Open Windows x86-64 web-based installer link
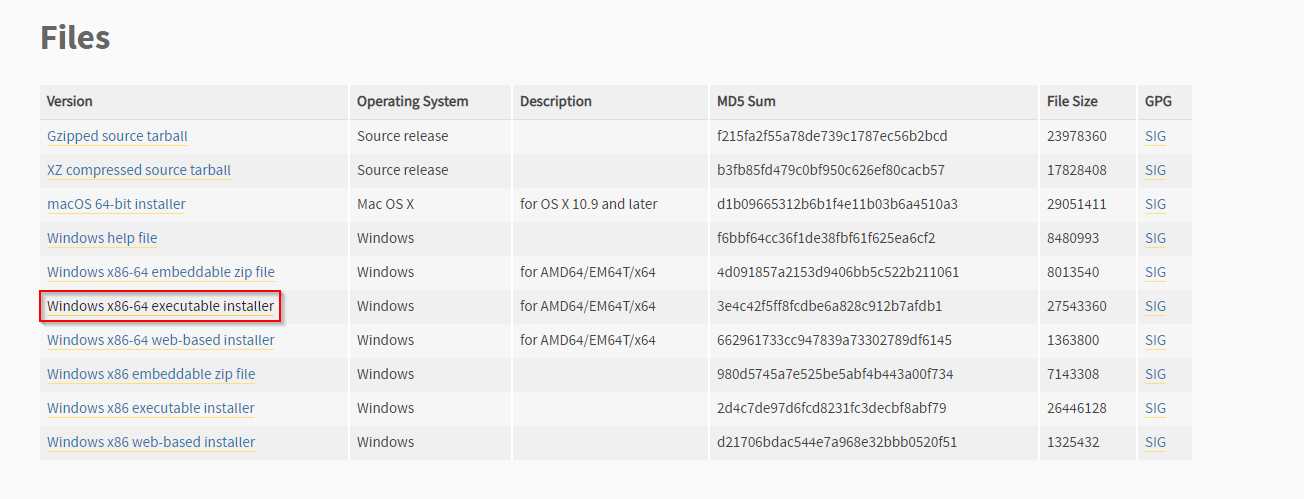The height and width of the screenshot is (499, 1304). click(x=161, y=340)
